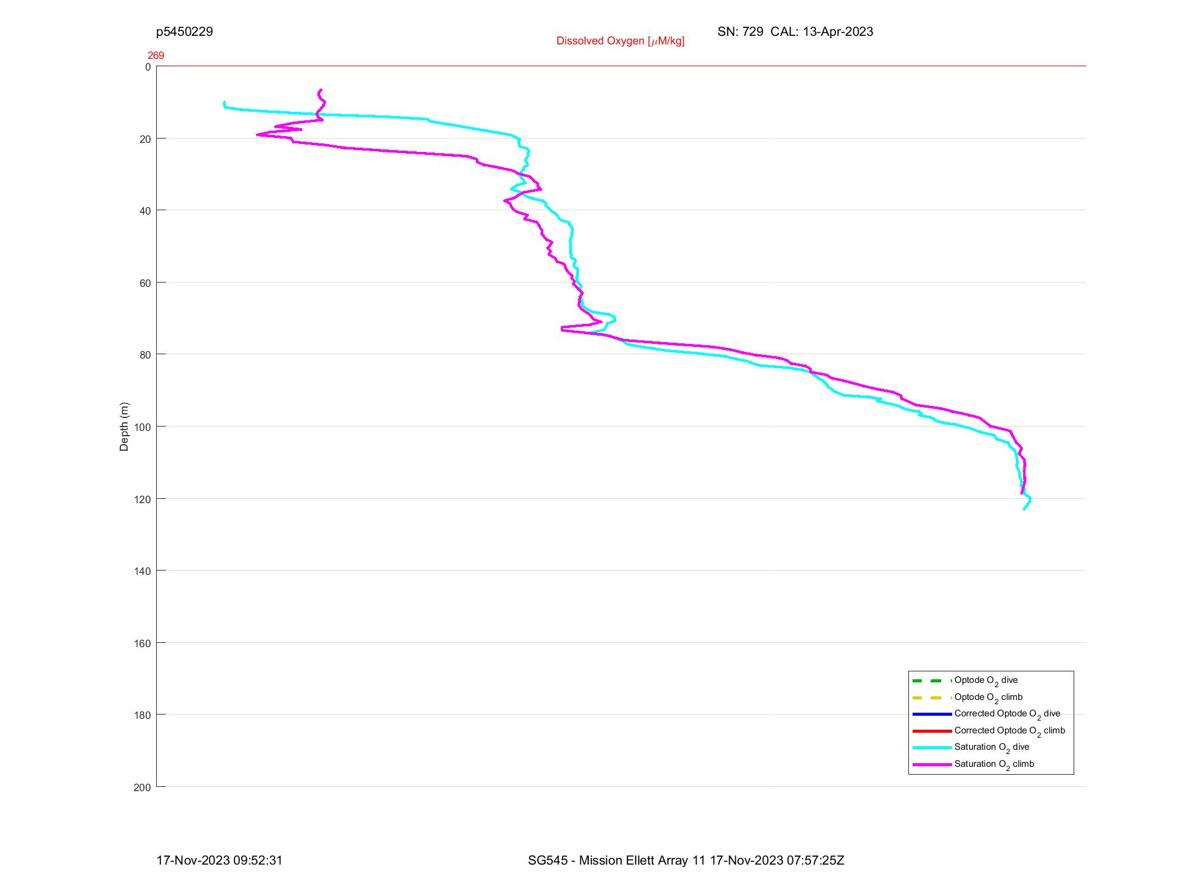Click the red horizontal line at depth zero
Screen dimensions: 1200x885
(x=621, y=66)
